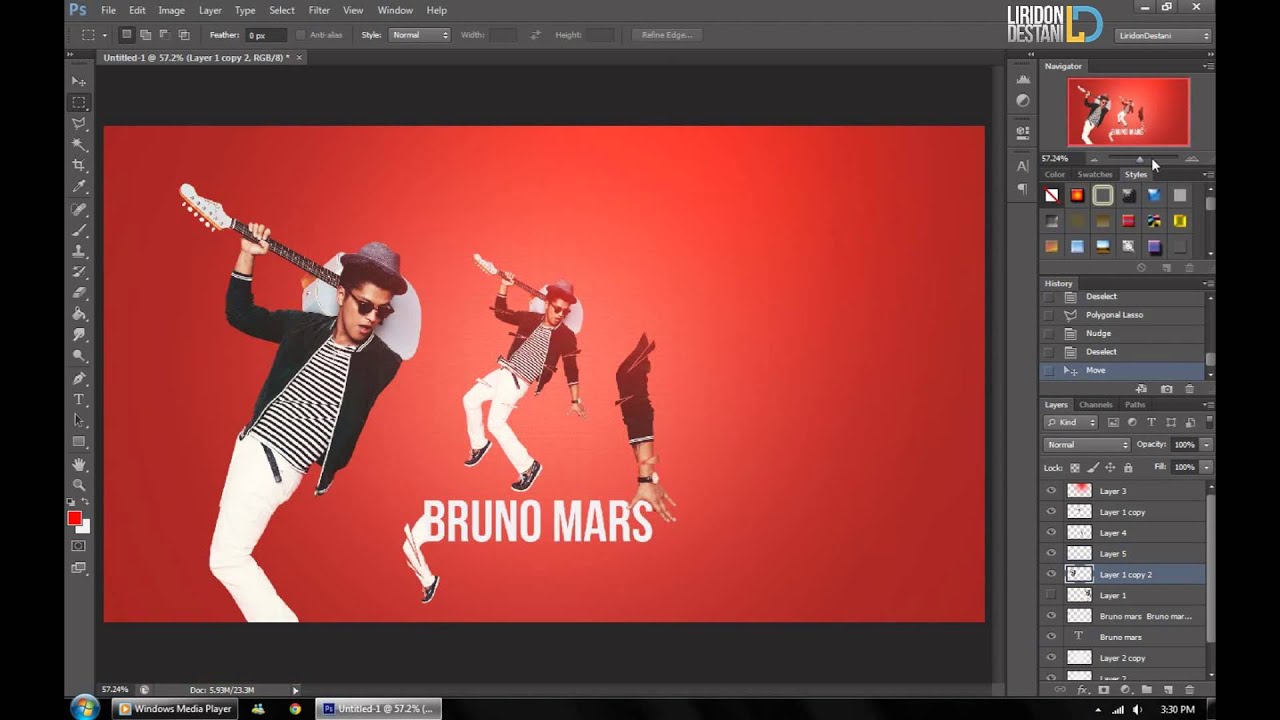Image resolution: width=1280 pixels, height=720 pixels.
Task: Switch to the Channels tab
Action: coord(1095,405)
